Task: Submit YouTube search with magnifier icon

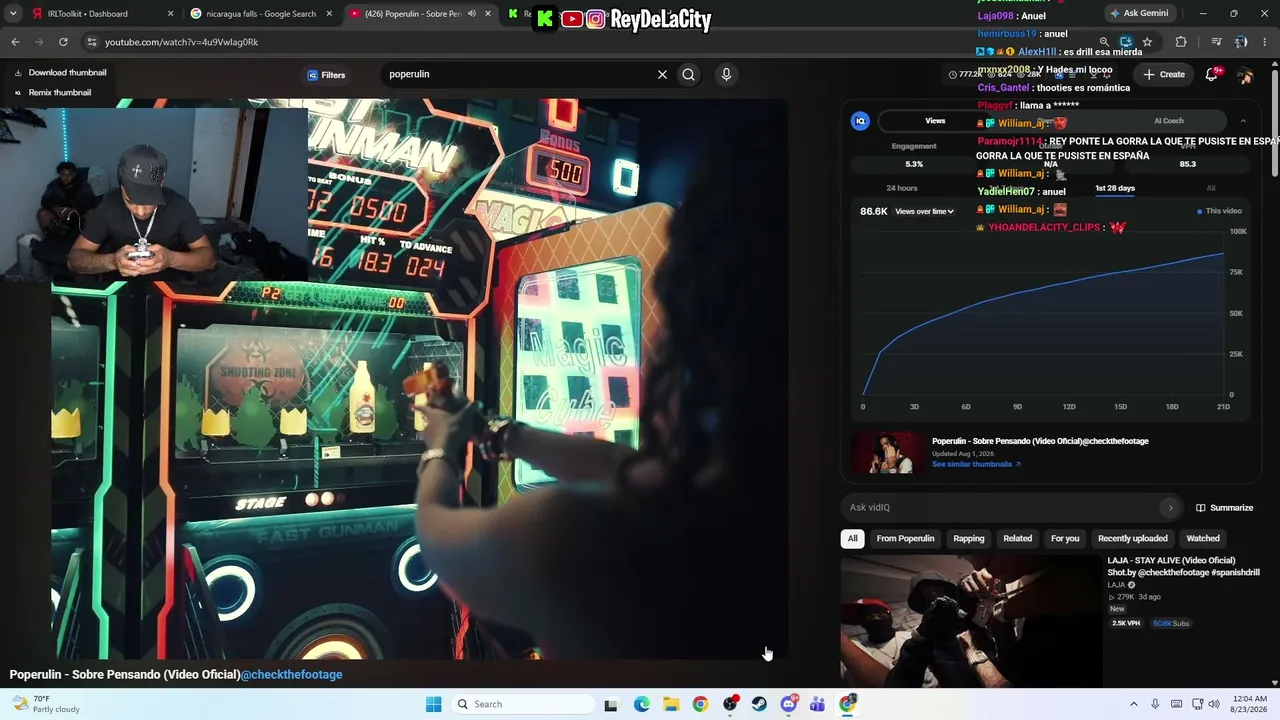Action: coord(689,74)
